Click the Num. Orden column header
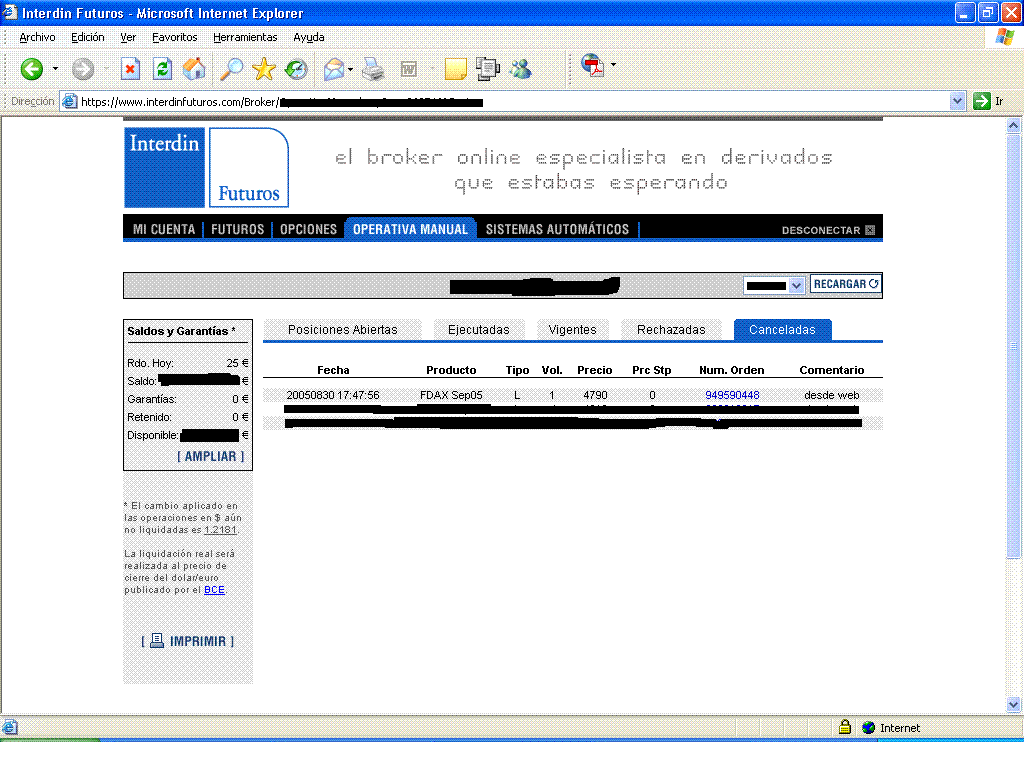Screen dimensions: 1024x768 point(731,370)
